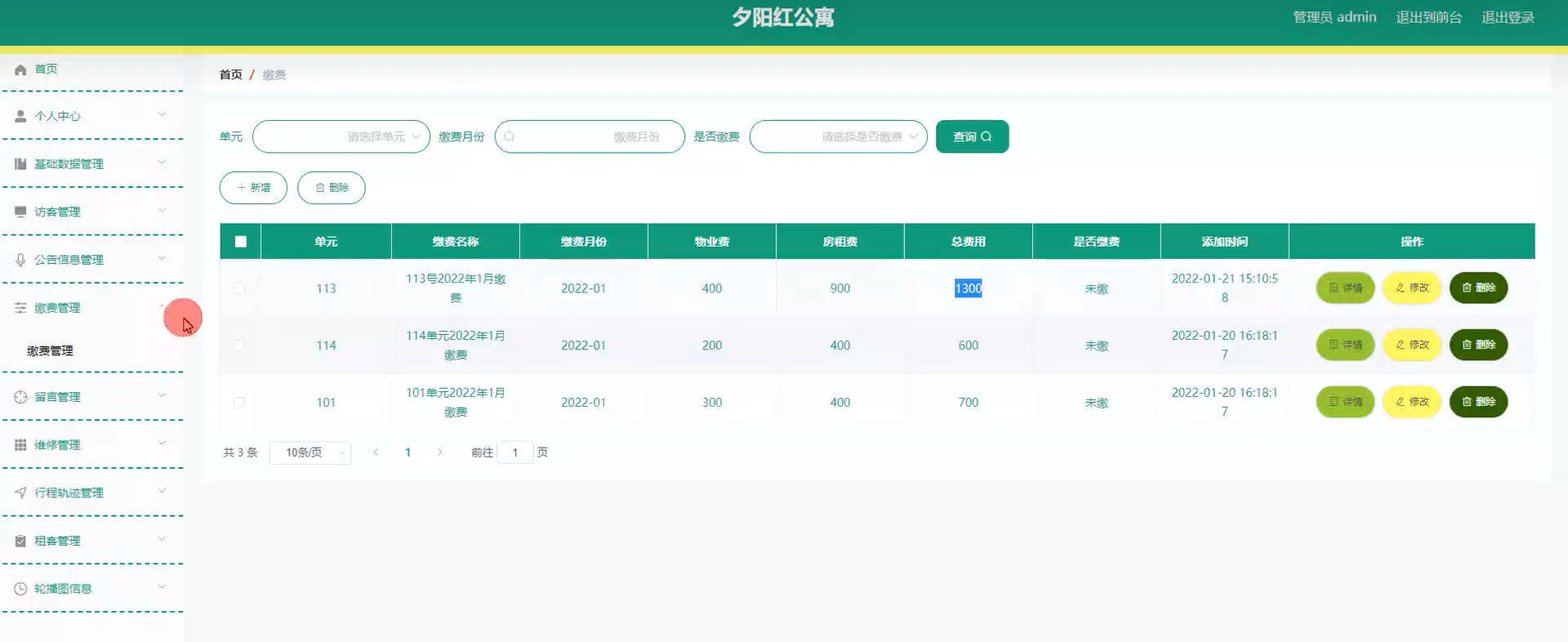1568x642 pixels.
Task: Click the next page arrow
Action: click(x=439, y=452)
